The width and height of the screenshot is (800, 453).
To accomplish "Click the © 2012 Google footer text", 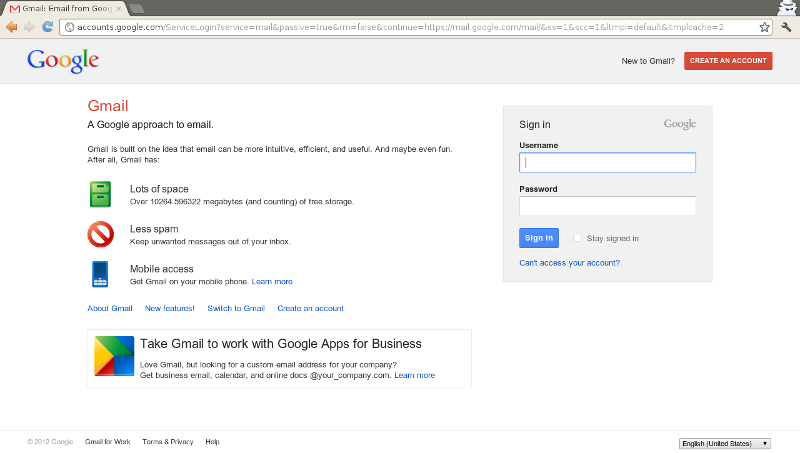I will point(50,442).
